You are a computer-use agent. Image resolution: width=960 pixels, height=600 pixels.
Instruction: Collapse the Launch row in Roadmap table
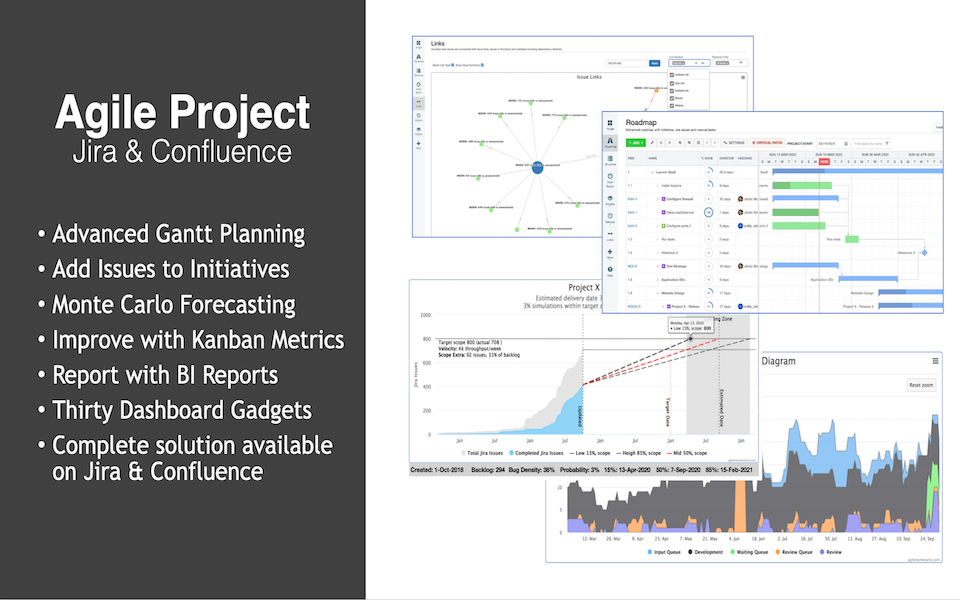pyautogui.click(x=652, y=172)
